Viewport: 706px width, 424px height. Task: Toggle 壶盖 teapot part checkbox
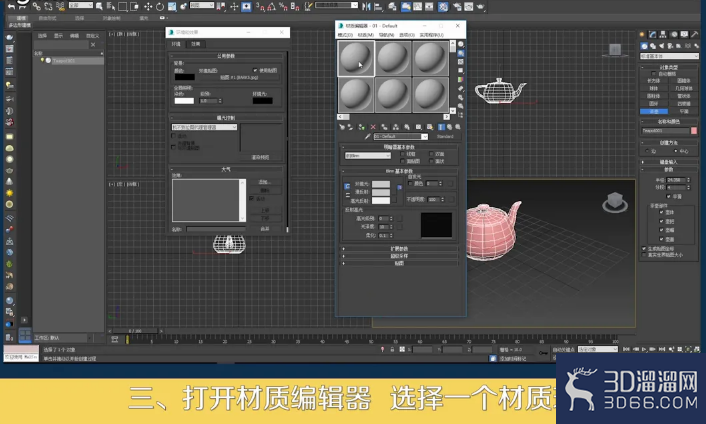pos(661,239)
